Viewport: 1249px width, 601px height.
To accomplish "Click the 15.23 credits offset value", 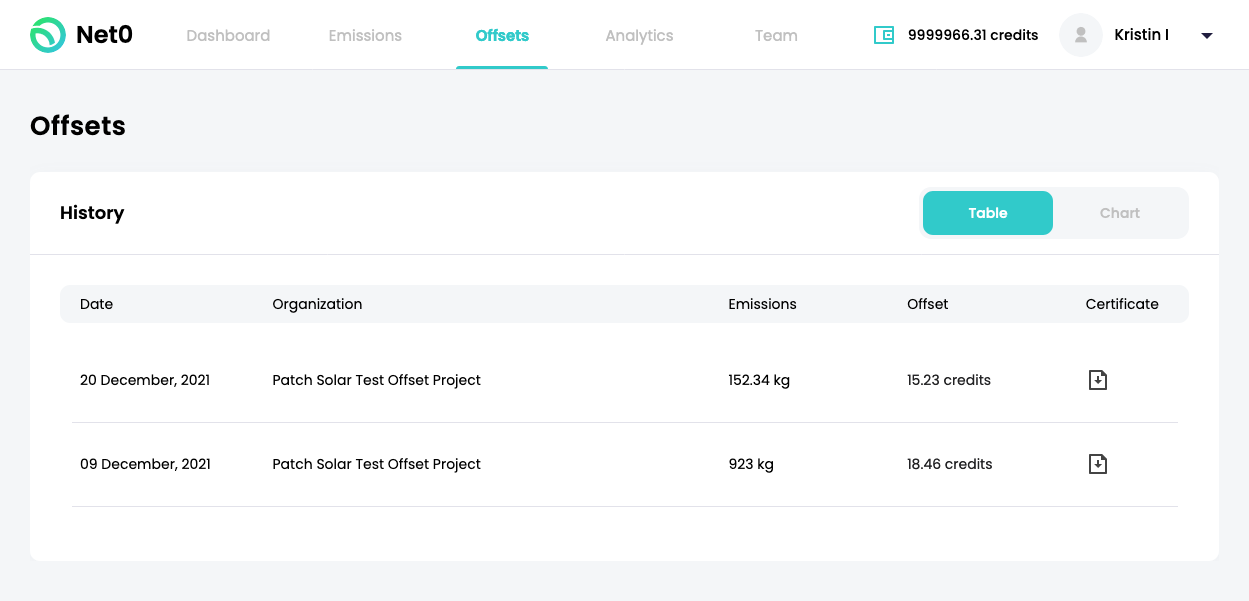I will (949, 380).
